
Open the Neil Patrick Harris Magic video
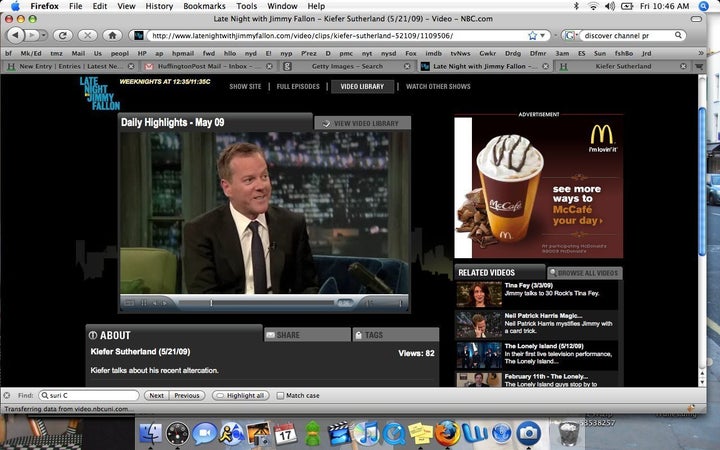pos(536,324)
